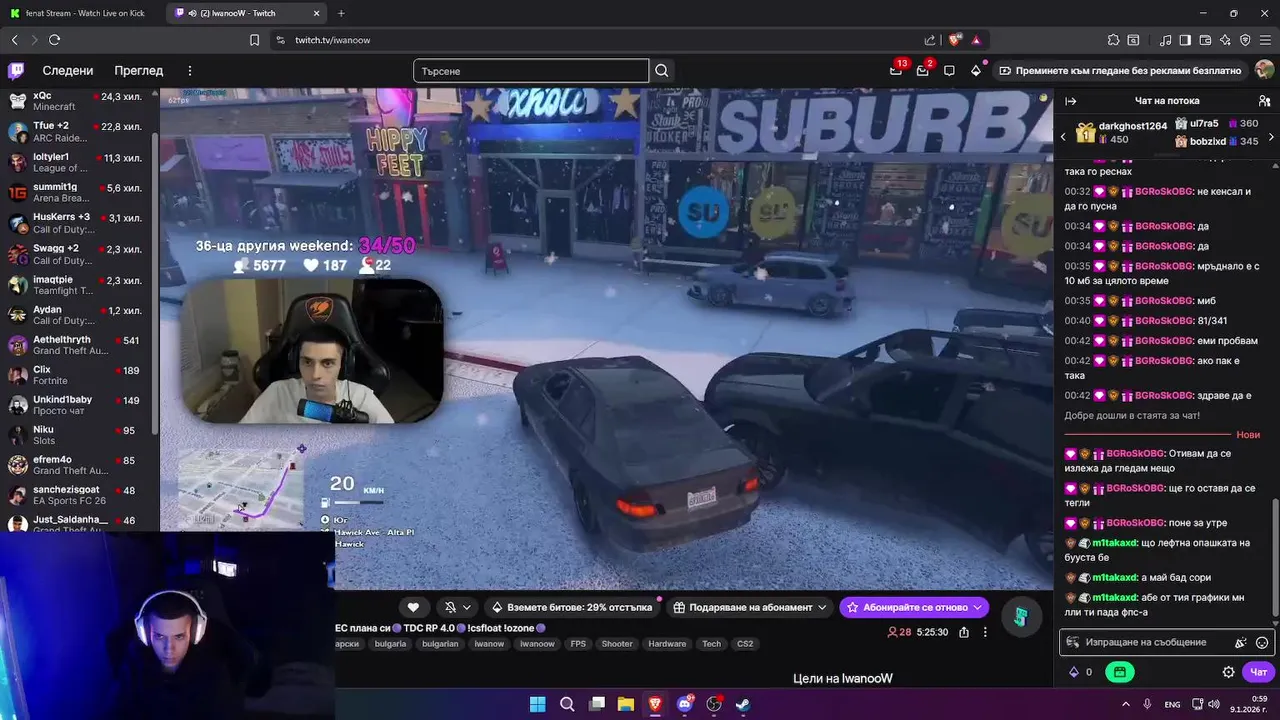The image size is (1280, 720).
Task: Click the green channel points rewards button
Action: [x=1119, y=672]
